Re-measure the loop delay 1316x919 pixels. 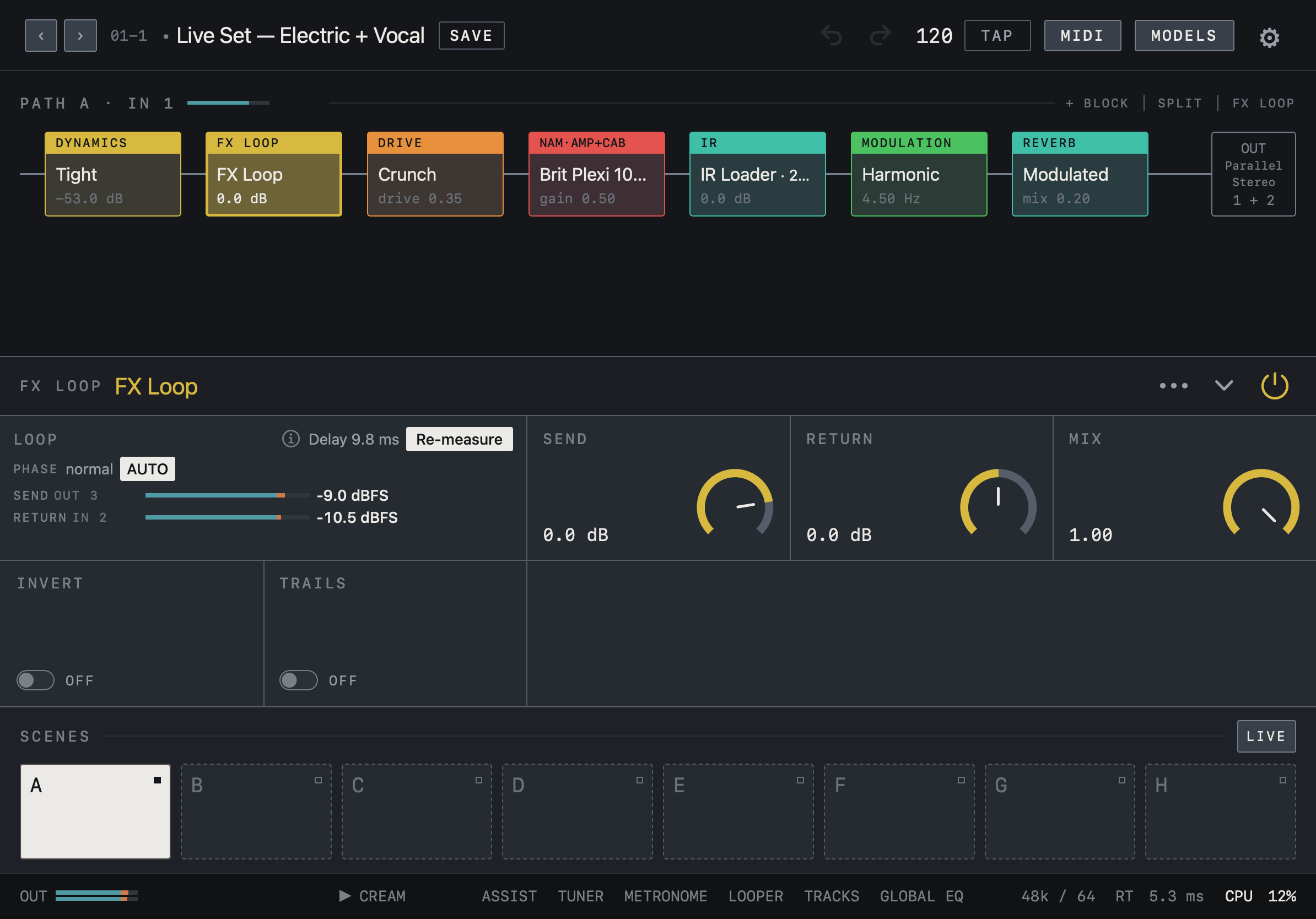459,439
